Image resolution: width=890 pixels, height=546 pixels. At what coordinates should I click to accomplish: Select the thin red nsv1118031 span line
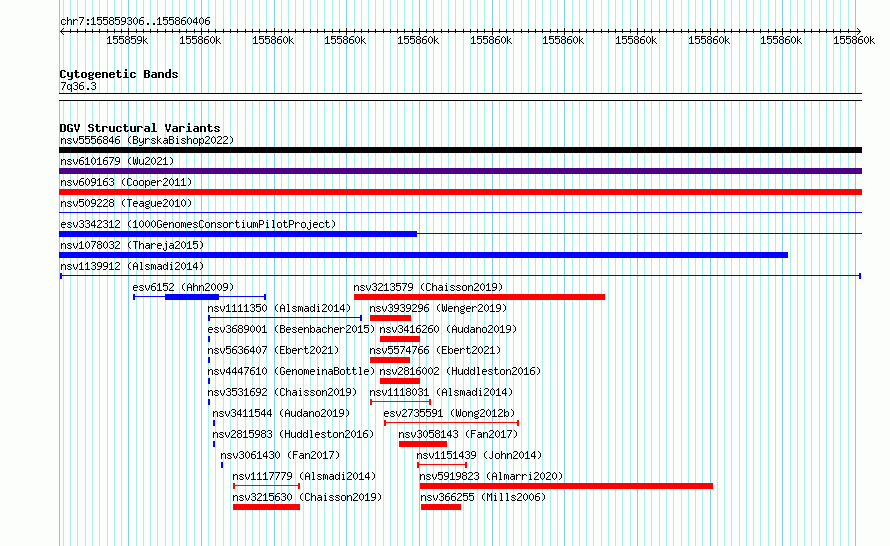point(400,402)
